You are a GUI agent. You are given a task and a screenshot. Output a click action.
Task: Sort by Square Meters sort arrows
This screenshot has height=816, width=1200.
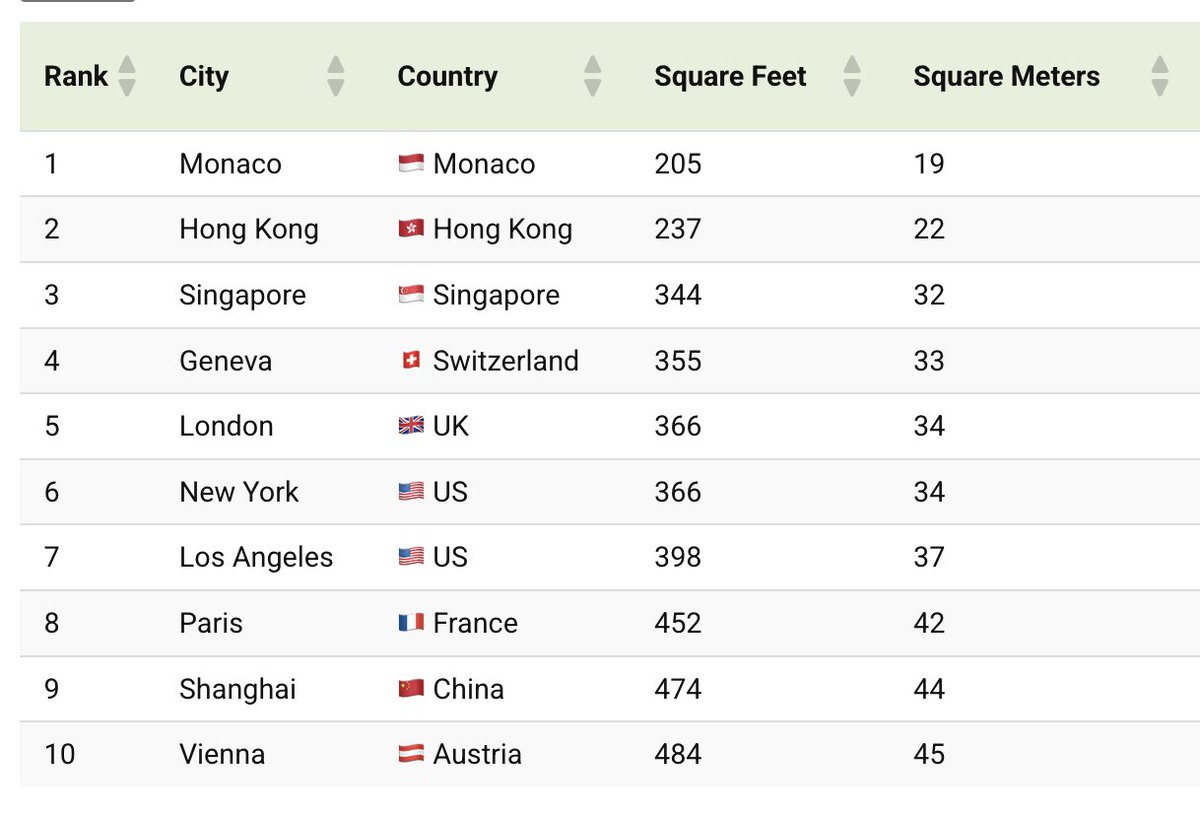click(x=1160, y=76)
